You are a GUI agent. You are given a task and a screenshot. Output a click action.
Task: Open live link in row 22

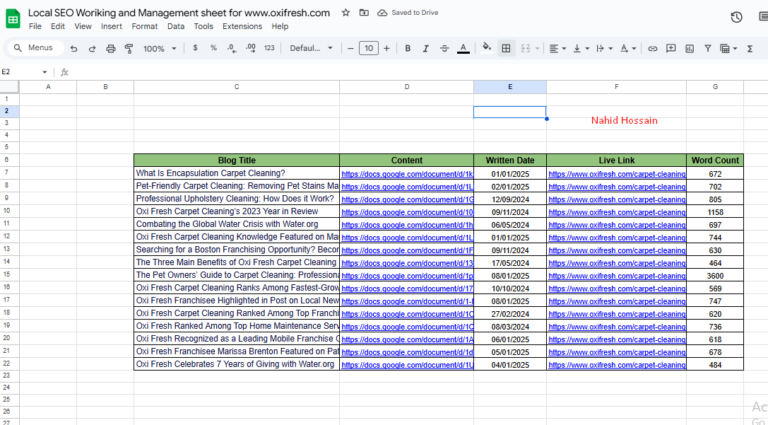pyautogui.click(x=617, y=365)
